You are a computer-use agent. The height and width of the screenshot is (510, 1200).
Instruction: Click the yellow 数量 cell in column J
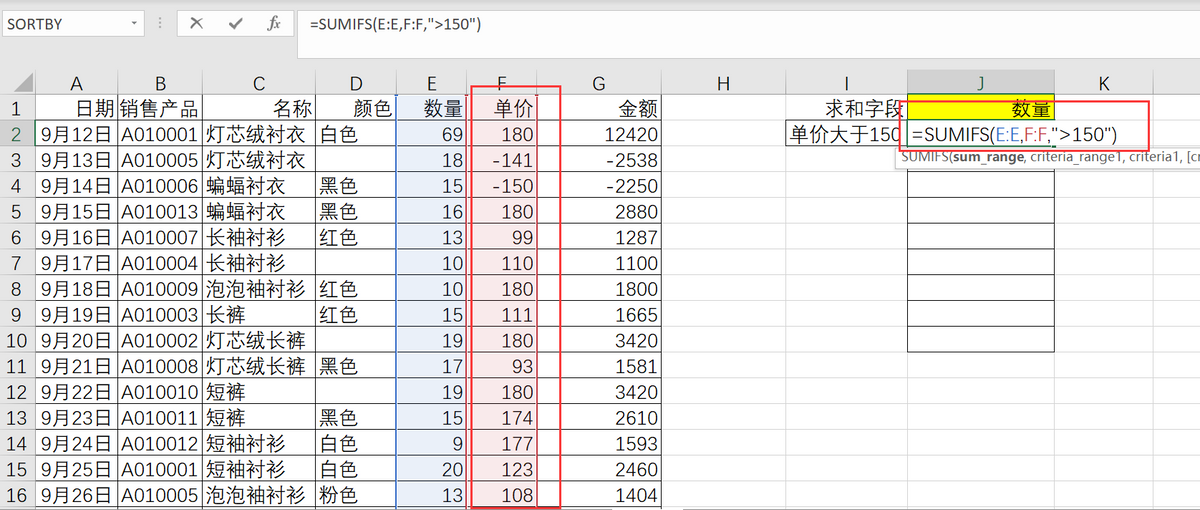click(981, 109)
